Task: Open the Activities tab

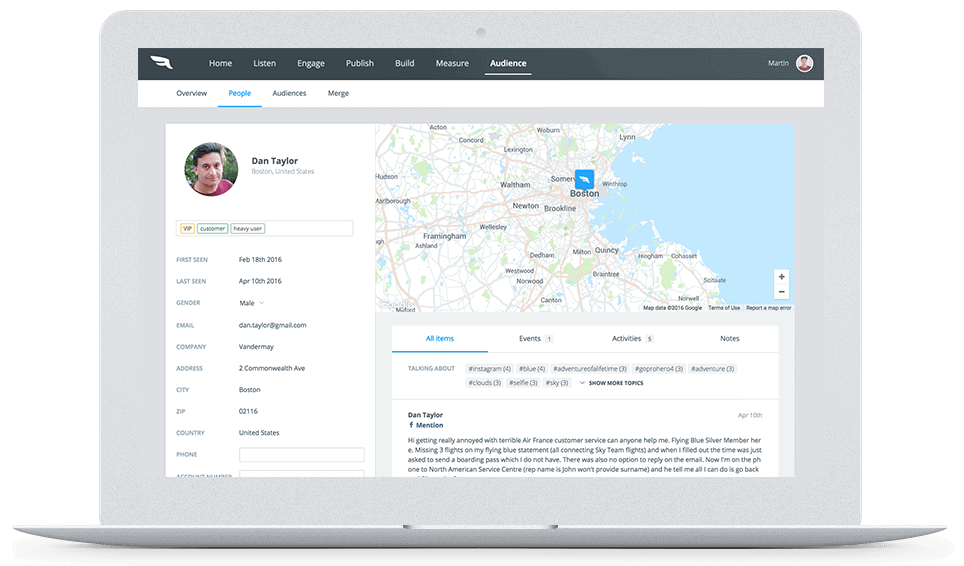Action: [632, 339]
